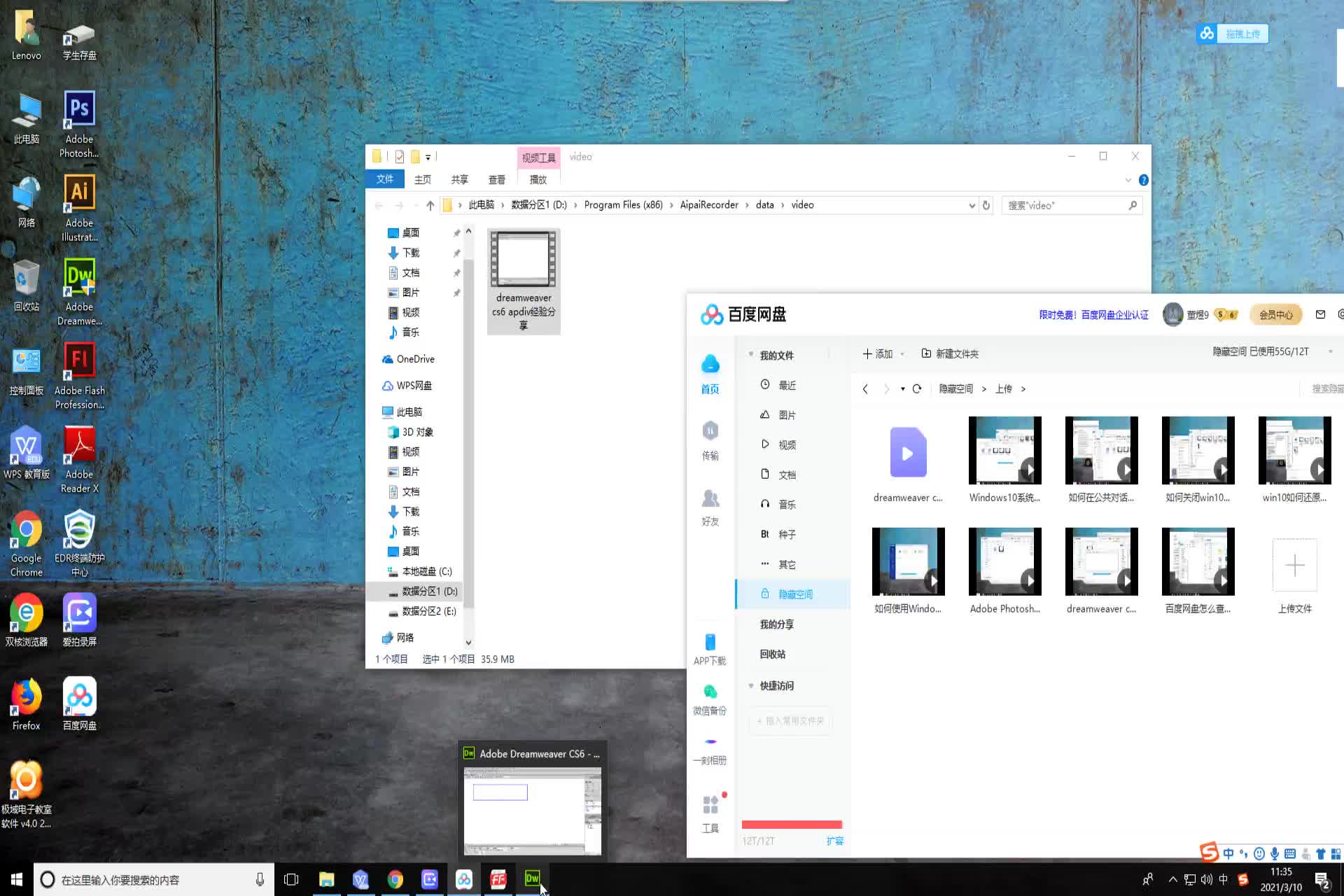Select OneDrive in Explorer navigation pane
The height and width of the screenshot is (896, 1344).
(x=408, y=359)
